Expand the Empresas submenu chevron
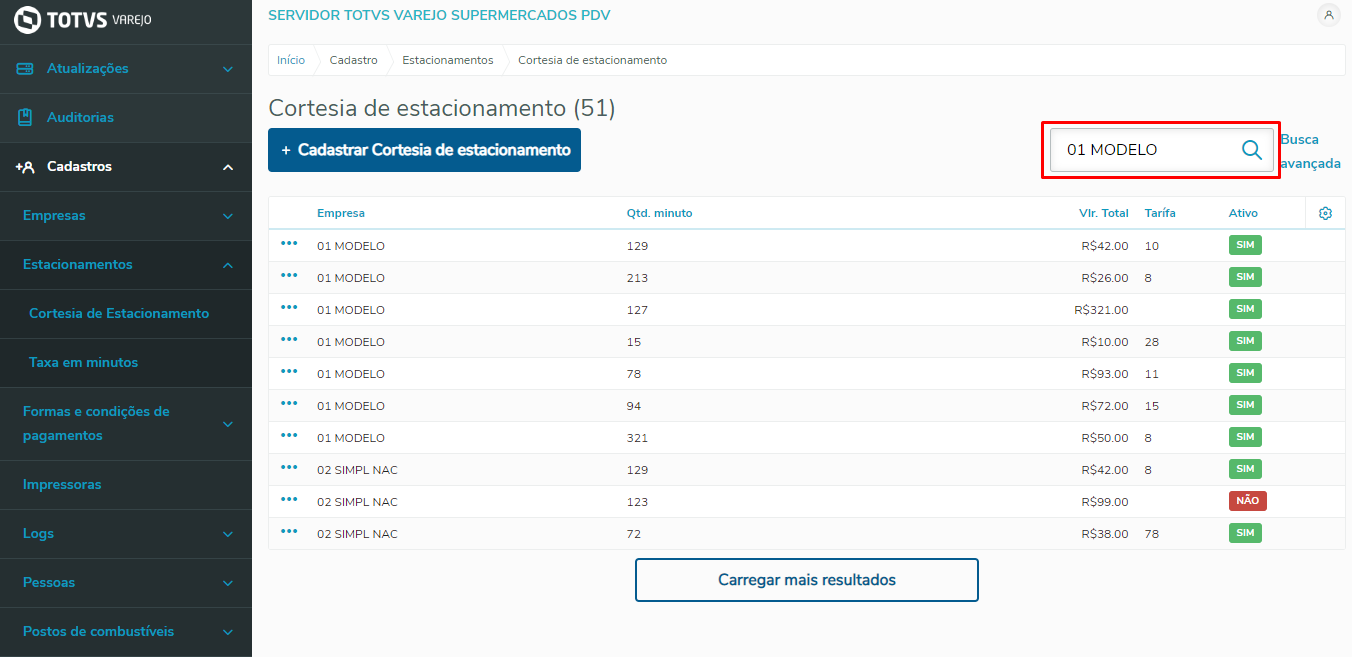The height and width of the screenshot is (657, 1352). (228, 216)
